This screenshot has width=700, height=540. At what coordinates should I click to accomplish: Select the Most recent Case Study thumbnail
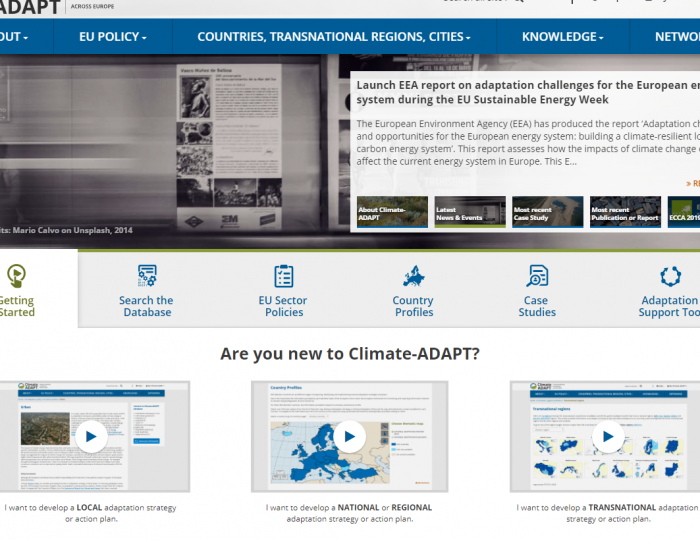pyautogui.click(x=548, y=212)
